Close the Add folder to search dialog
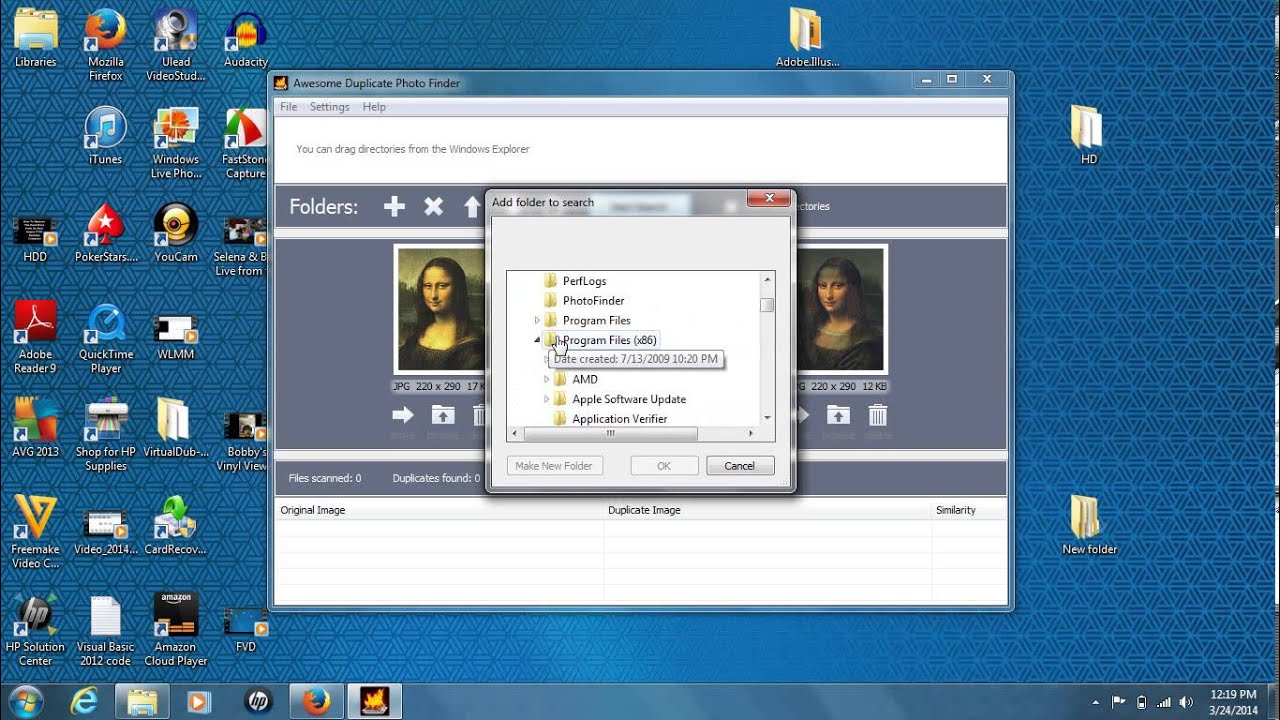The width and height of the screenshot is (1280, 720). point(769,198)
